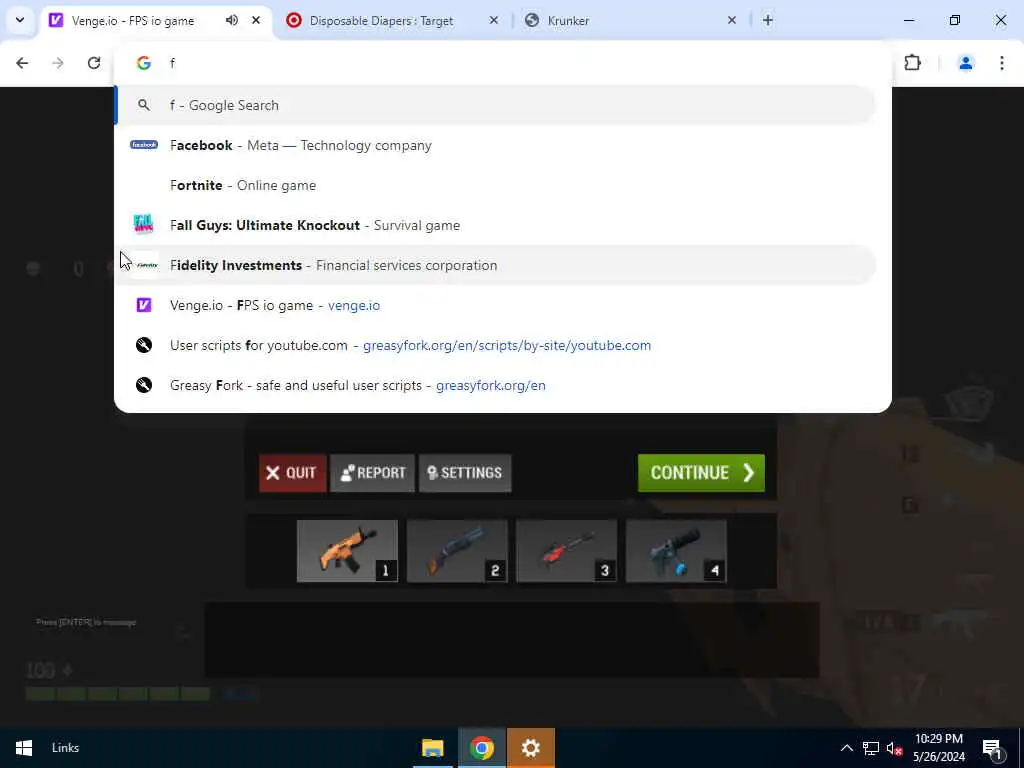Image resolution: width=1024 pixels, height=768 pixels.
Task: Switch to the Krunker tab
Action: coord(568,20)
